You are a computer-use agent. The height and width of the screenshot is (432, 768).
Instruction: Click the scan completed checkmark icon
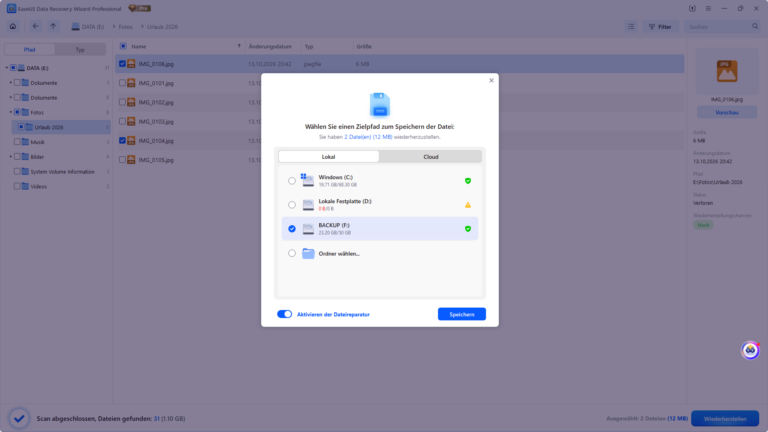[19, 418]
